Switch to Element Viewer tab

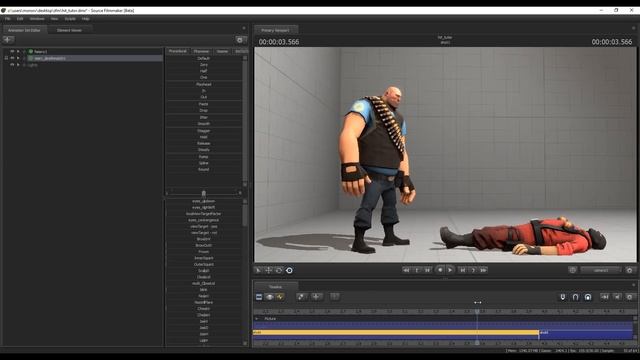click(69, 30)
